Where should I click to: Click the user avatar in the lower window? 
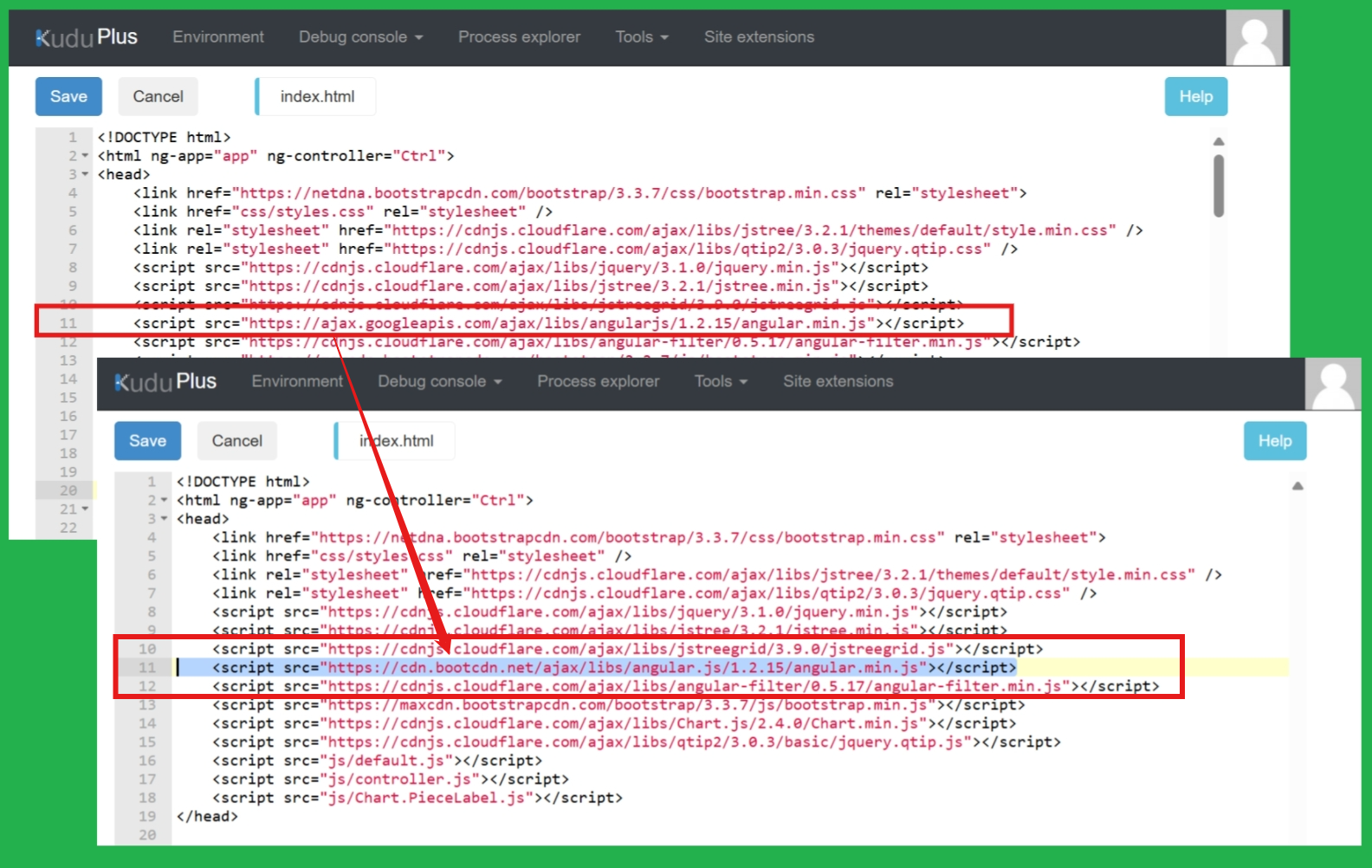click(x=1332, y=383)
